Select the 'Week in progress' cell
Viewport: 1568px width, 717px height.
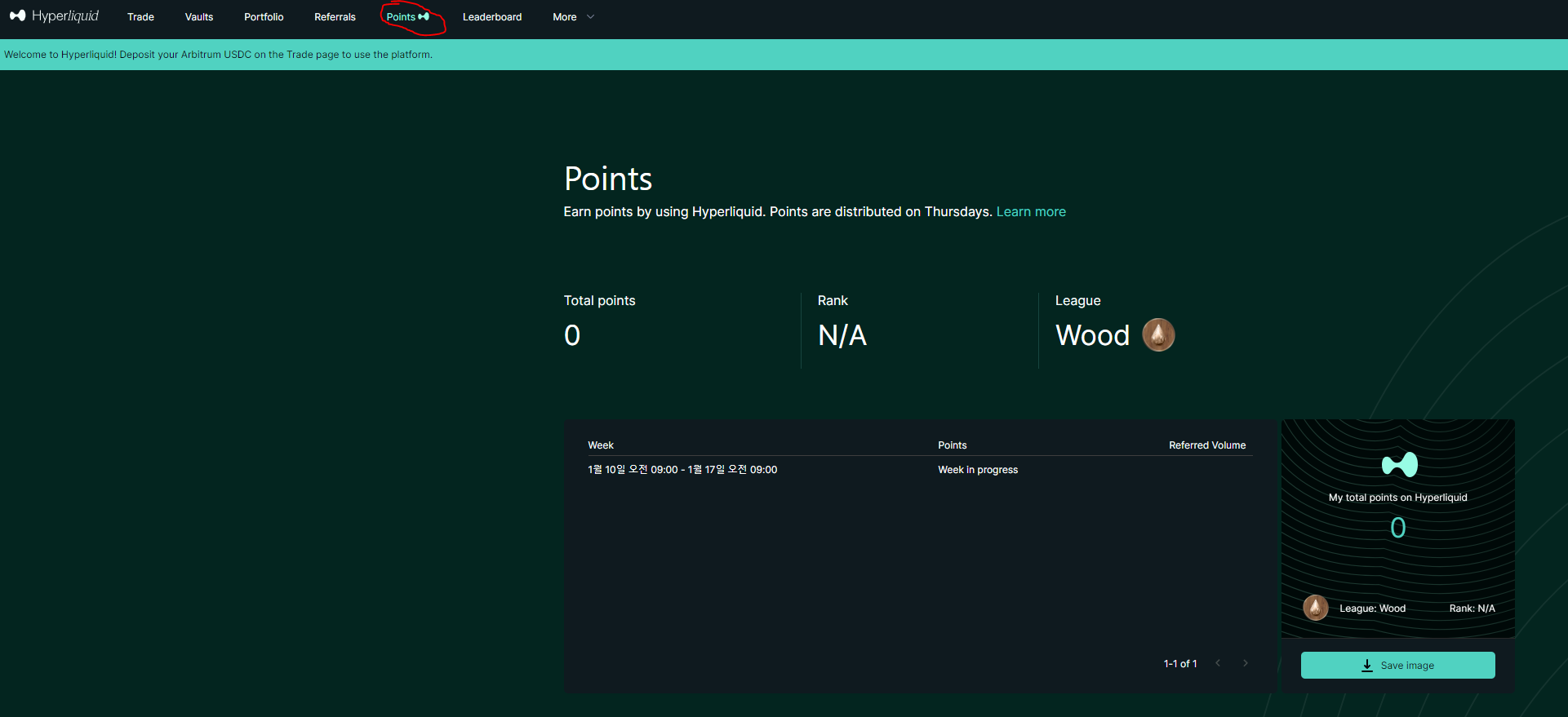coord(978,470)
